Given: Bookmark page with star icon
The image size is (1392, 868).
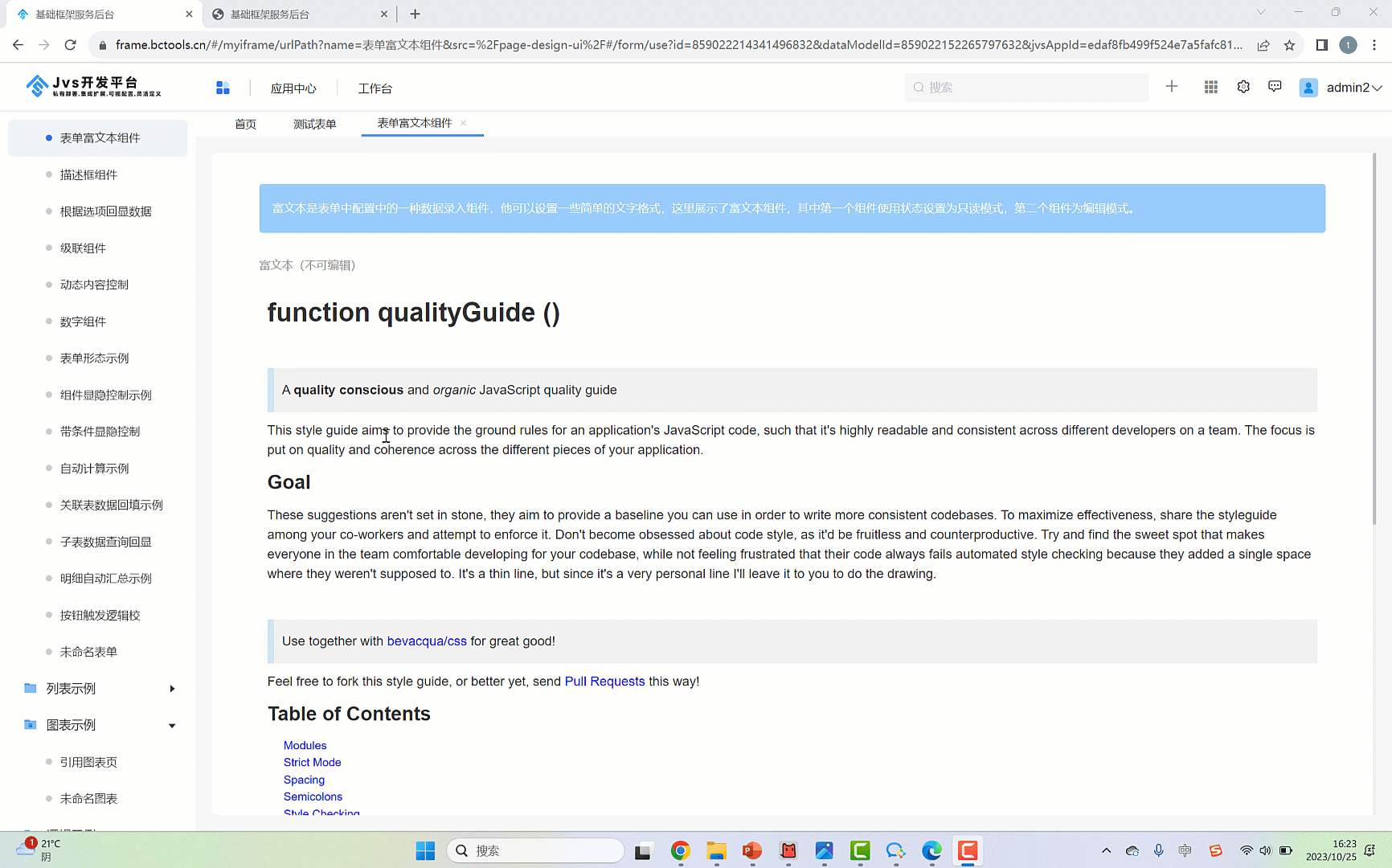Looking at the screenshot, I should (x=1289, y=45).
